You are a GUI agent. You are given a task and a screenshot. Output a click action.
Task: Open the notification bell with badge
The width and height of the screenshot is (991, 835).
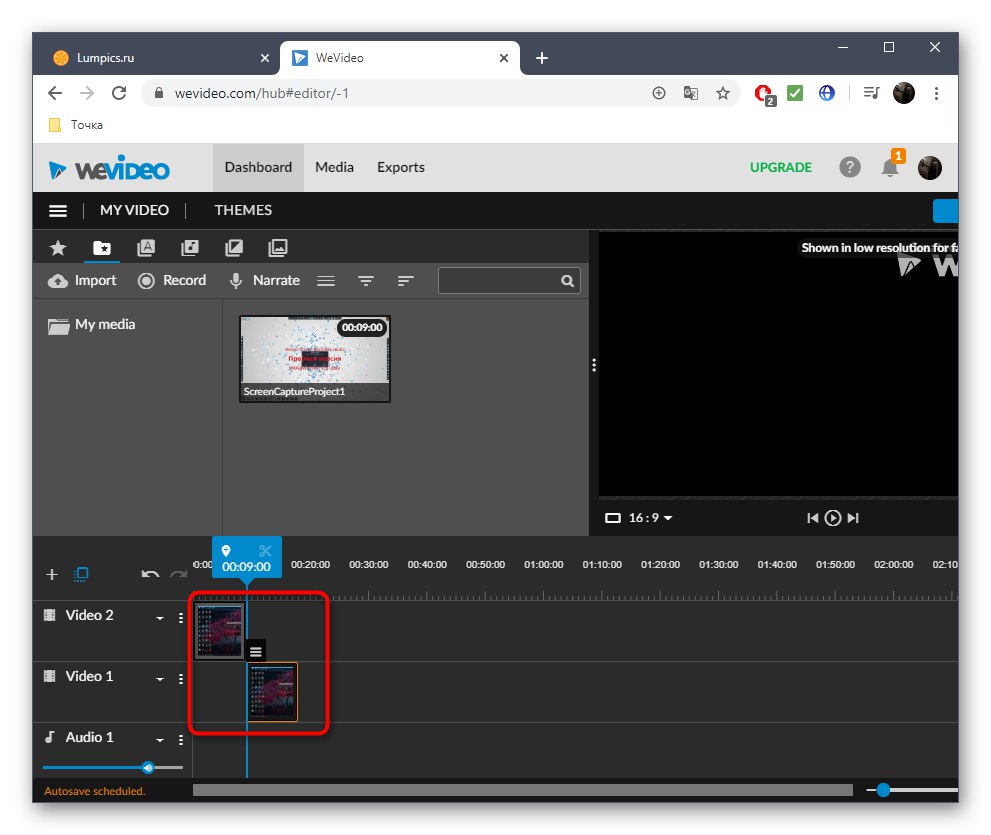point(889,169)
